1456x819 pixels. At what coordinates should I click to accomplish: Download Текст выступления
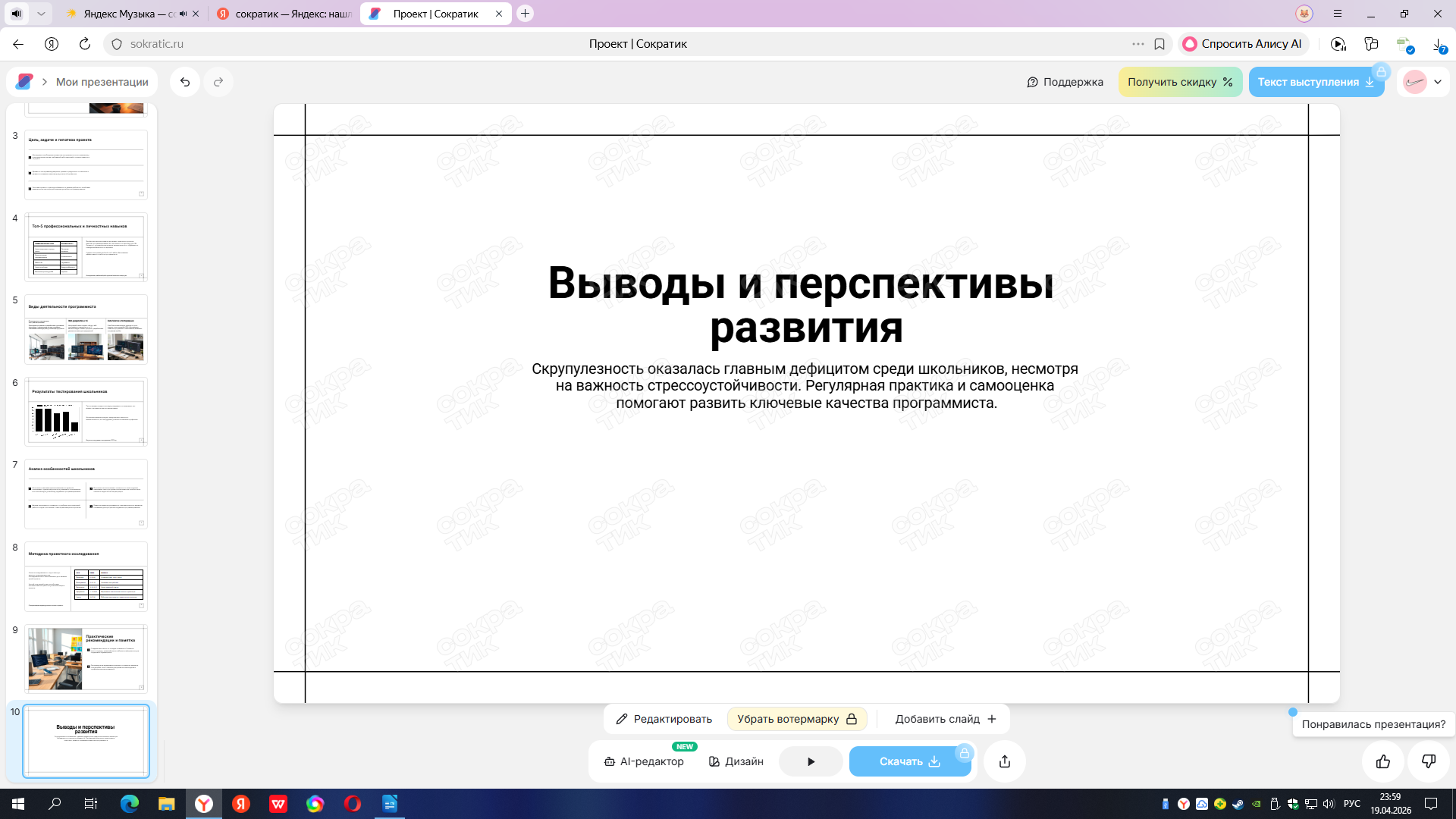pyautogui.click(x=1316, y=82)
